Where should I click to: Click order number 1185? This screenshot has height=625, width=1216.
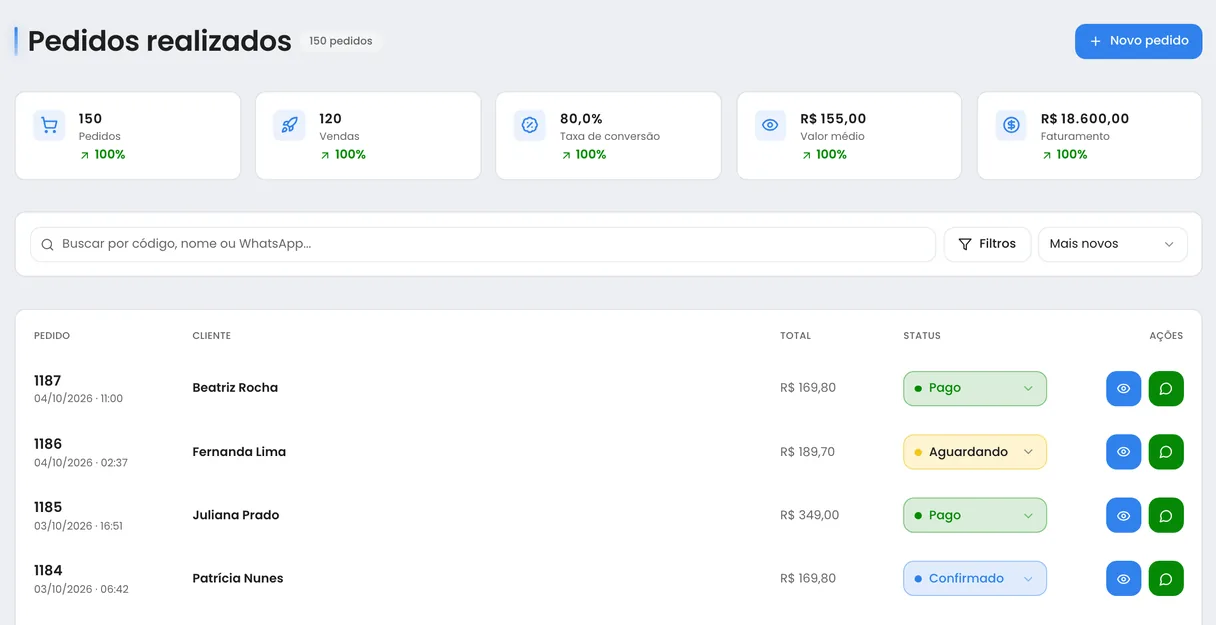click(48, 507)
